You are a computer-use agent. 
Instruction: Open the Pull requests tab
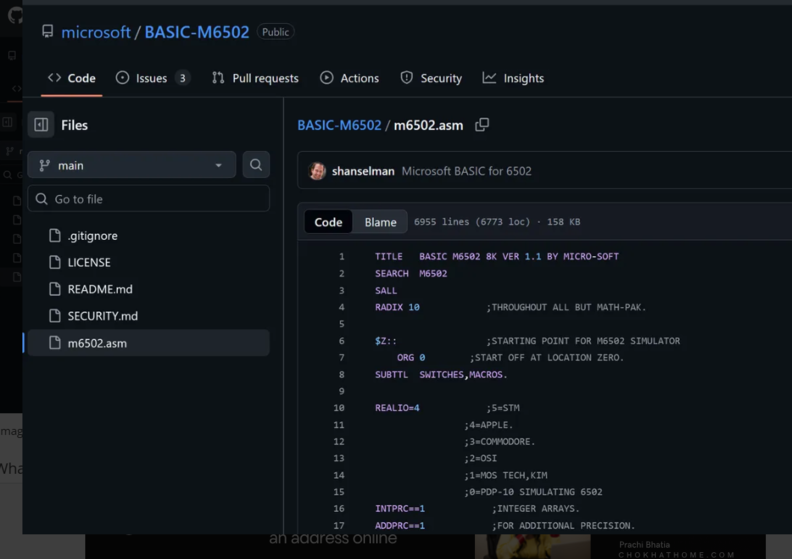(x=255, y=78)
